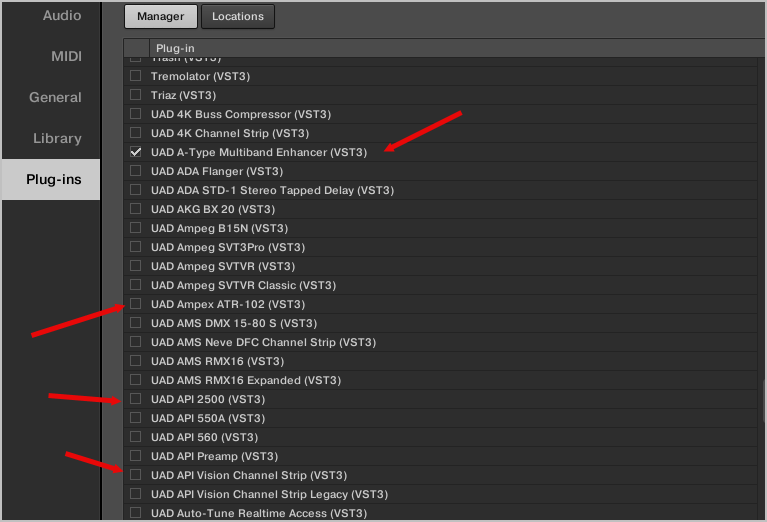Image resolution: width=767 pixels, height=522 pixels.
Task: Select the 'Tremolator (VST3)' row text
Action: click(201, 76)
